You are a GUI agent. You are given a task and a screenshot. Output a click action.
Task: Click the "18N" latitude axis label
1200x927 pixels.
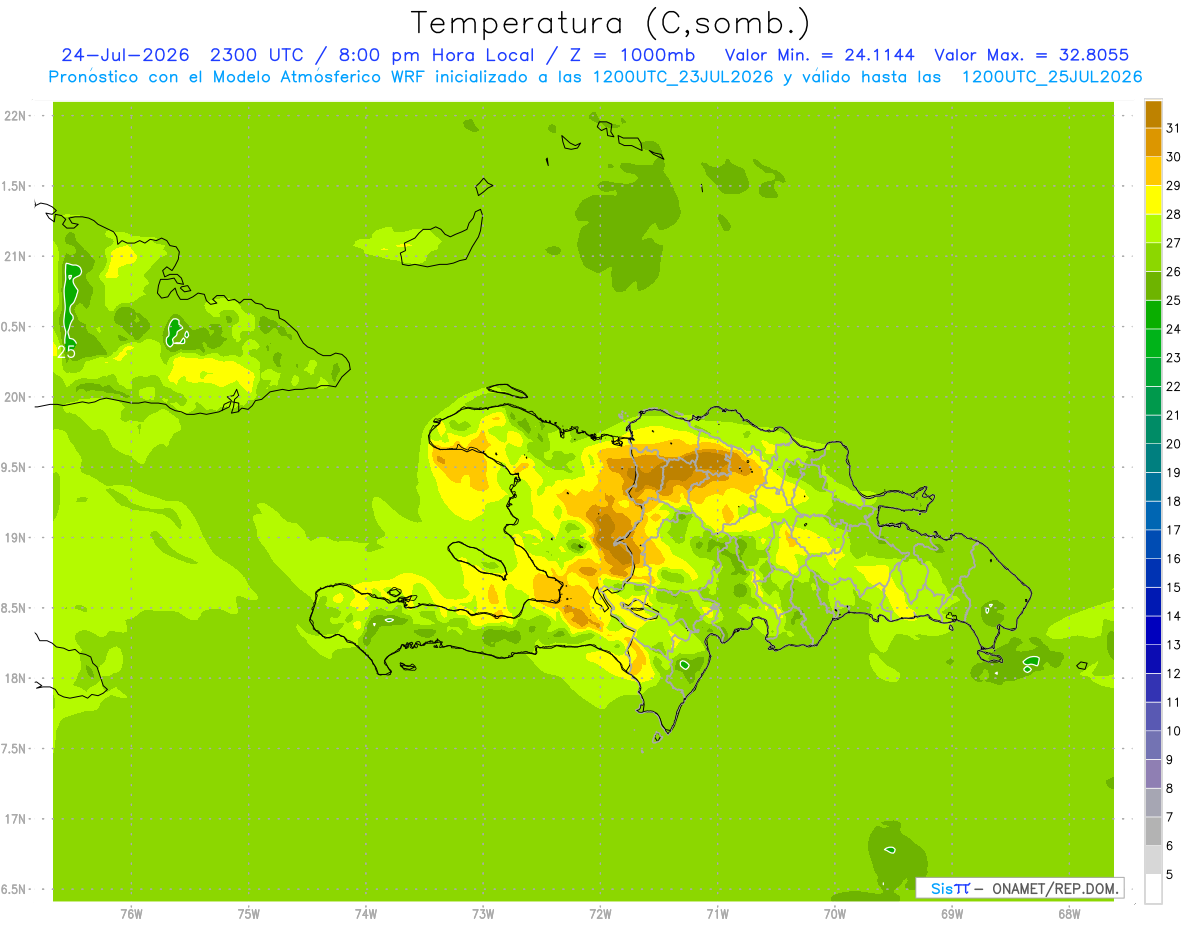pos(15,678)
